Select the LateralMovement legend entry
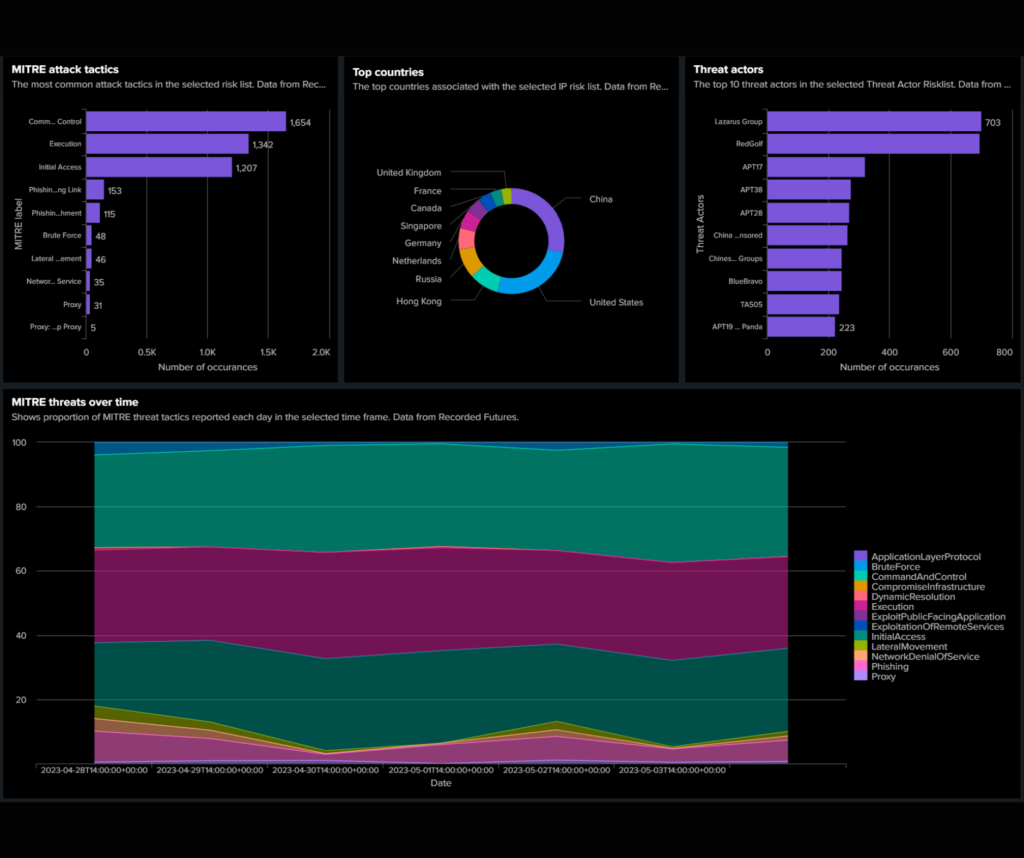Viewport: 1024px width, 858px height. 910,647
